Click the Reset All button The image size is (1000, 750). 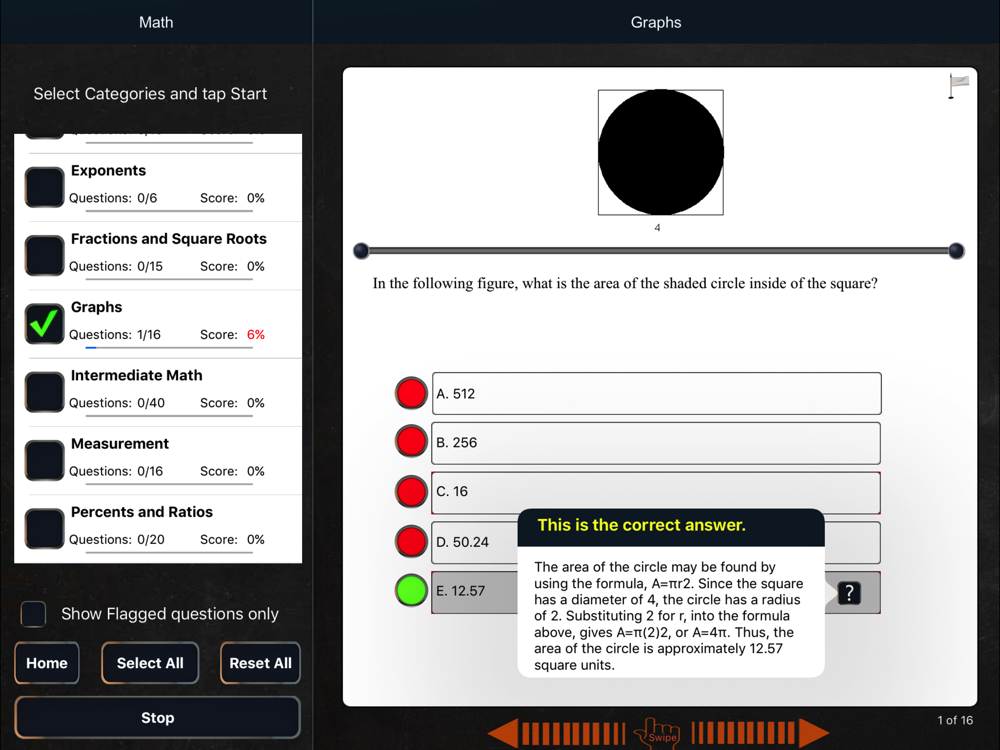point(260,663)
